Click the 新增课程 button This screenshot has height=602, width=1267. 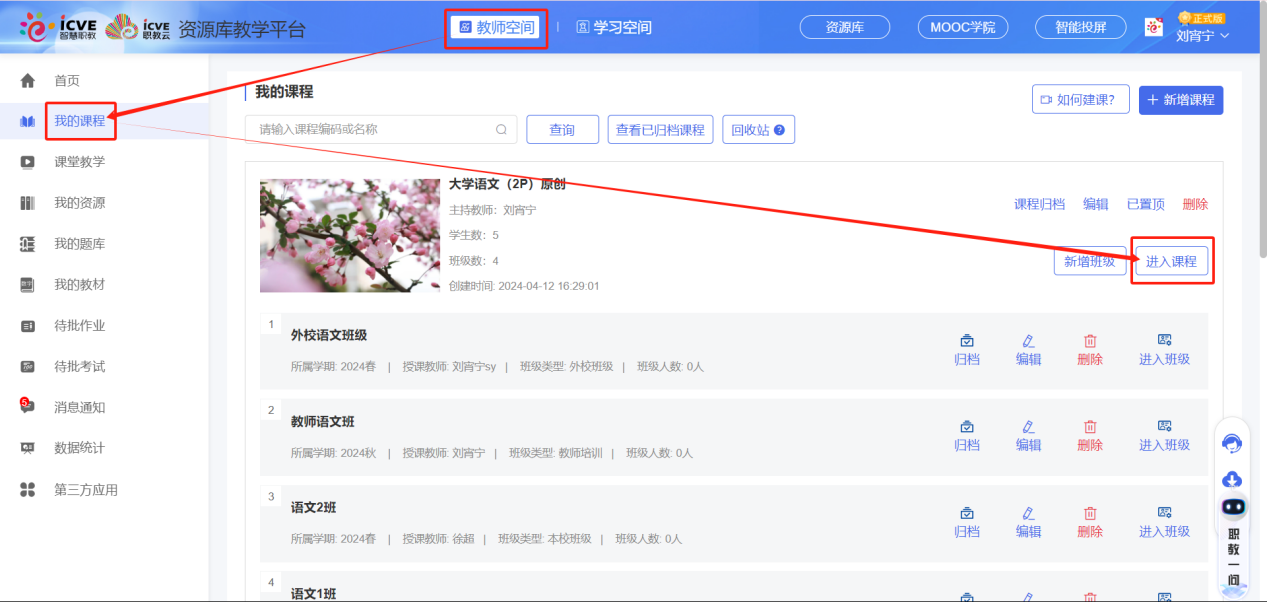point(1180,100)
